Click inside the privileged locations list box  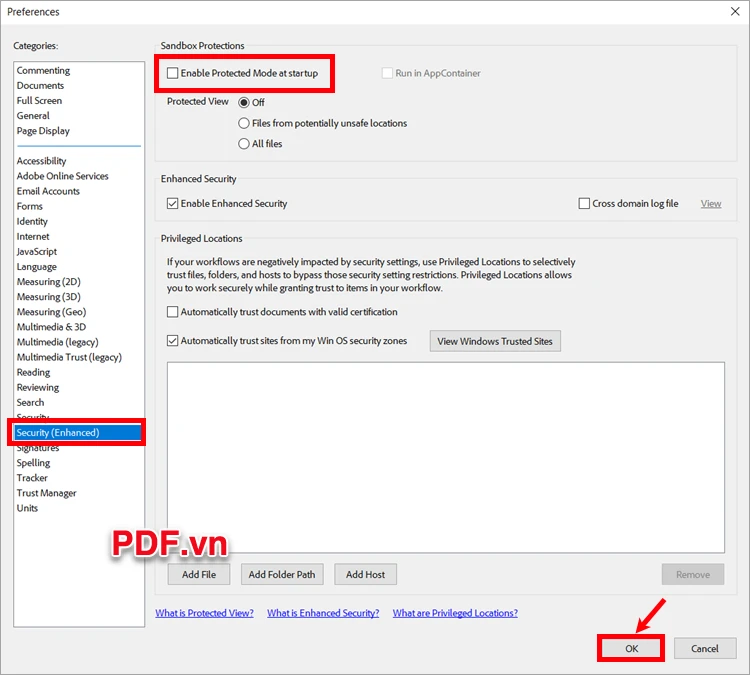(446, 457)
